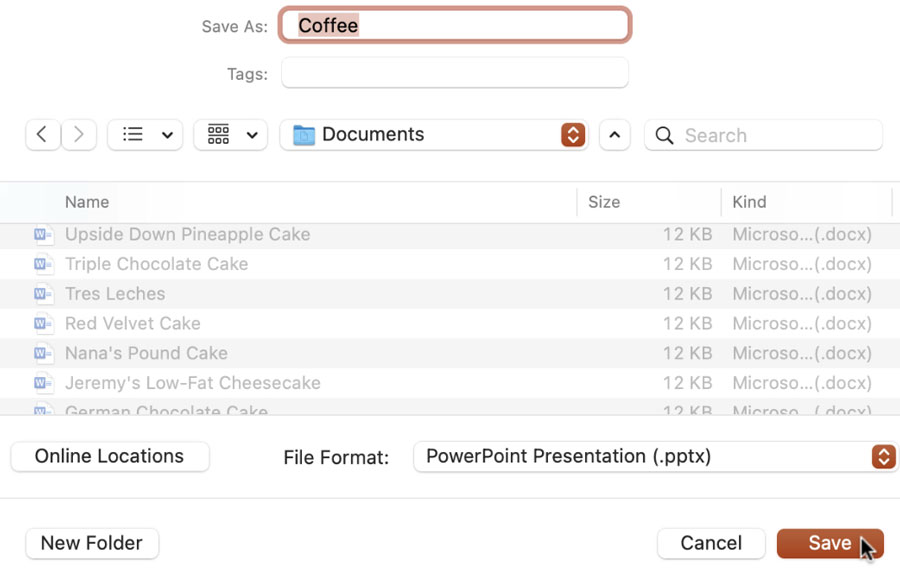This screenshot has width=900, height=577.
Task: Open the Documents location dropdown
Action: [572, 135]
